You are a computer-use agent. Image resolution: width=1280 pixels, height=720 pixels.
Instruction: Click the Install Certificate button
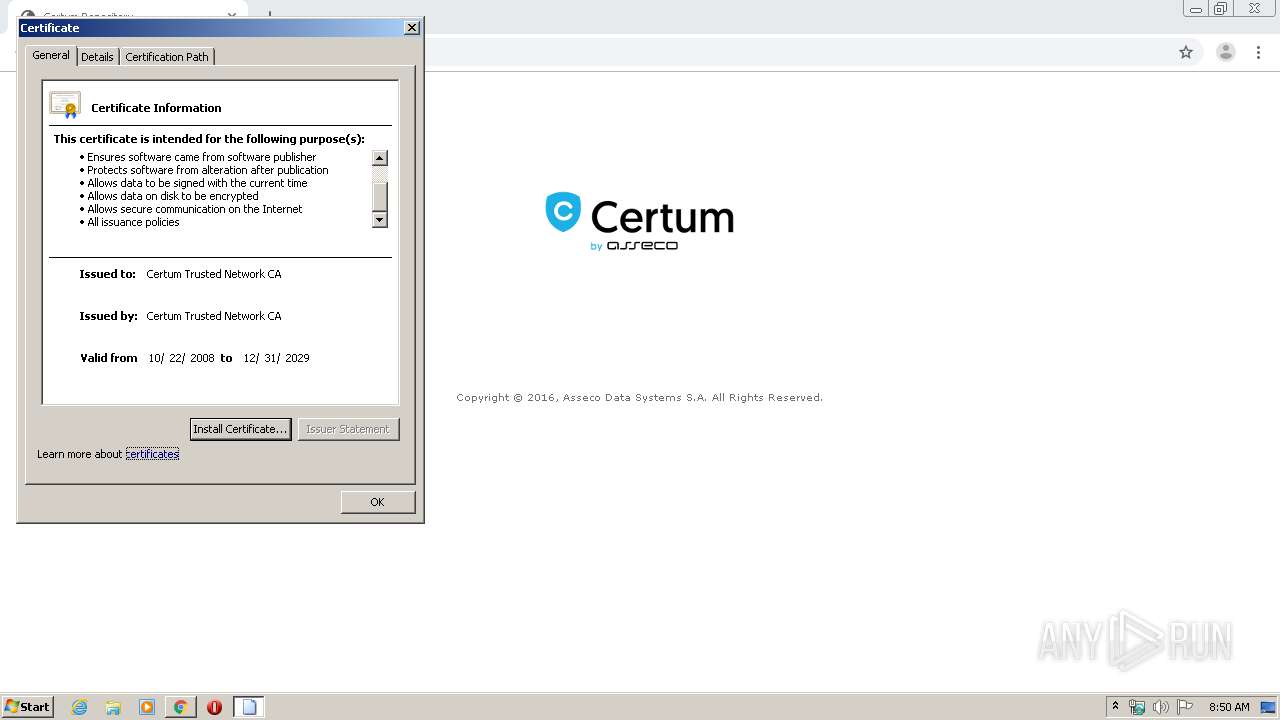click(x=240, y=429)
